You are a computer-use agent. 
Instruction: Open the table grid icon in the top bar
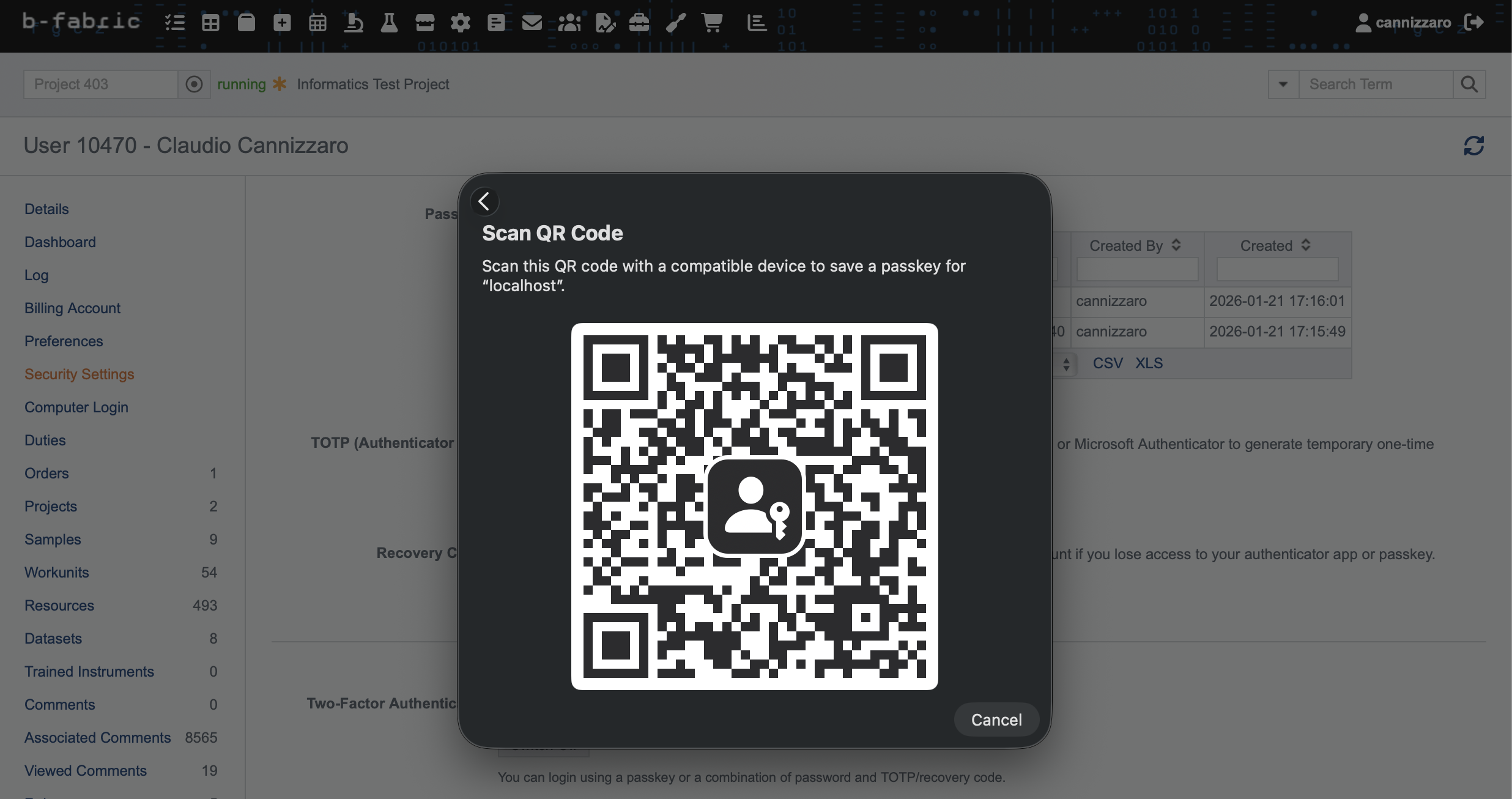tap(210, 23)
